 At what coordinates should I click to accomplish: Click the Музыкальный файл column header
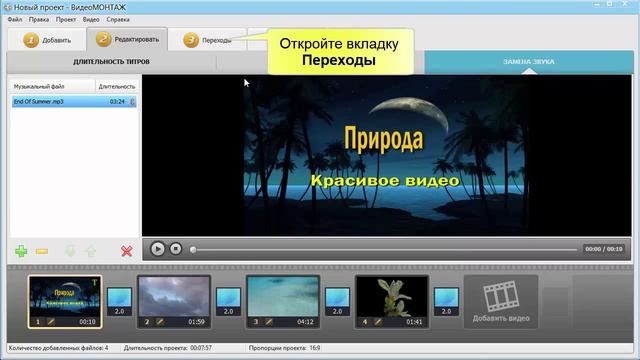click(53, 87)
